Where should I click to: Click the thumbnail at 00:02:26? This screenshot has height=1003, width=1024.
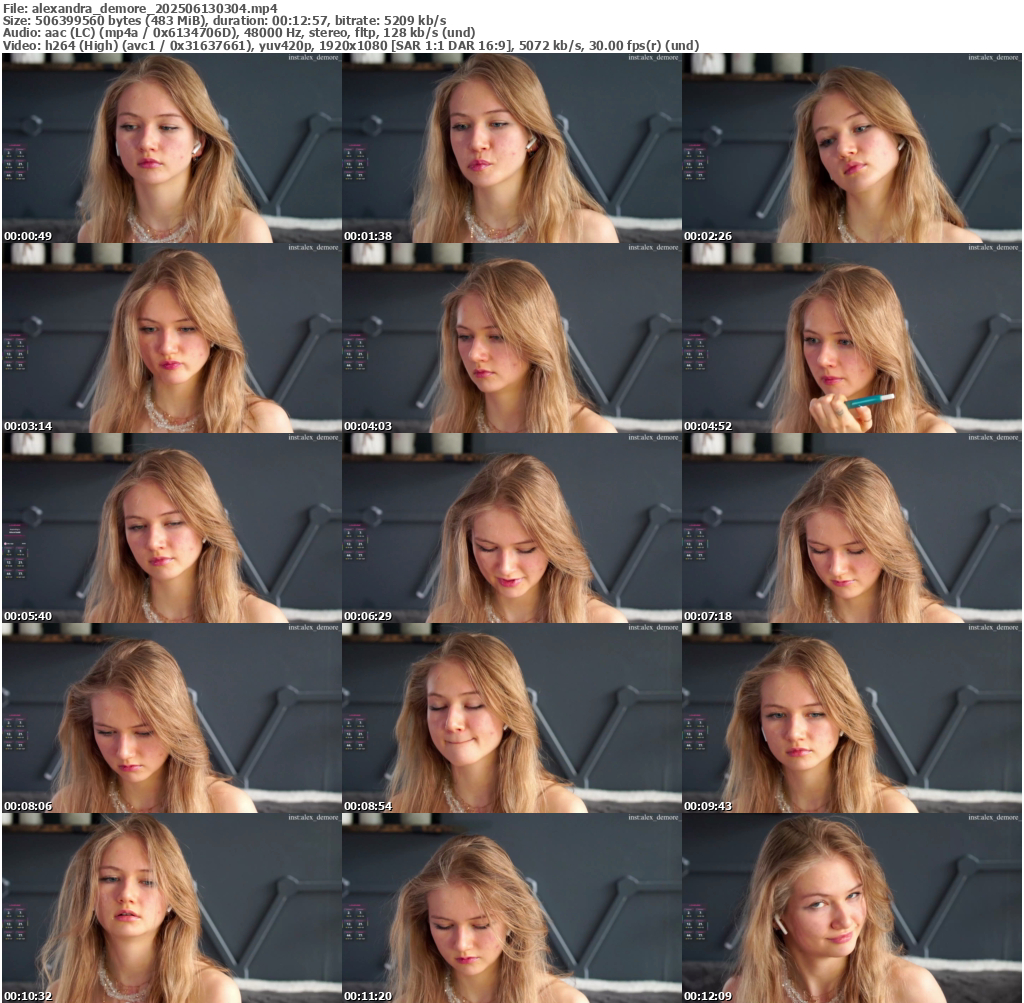852,148
